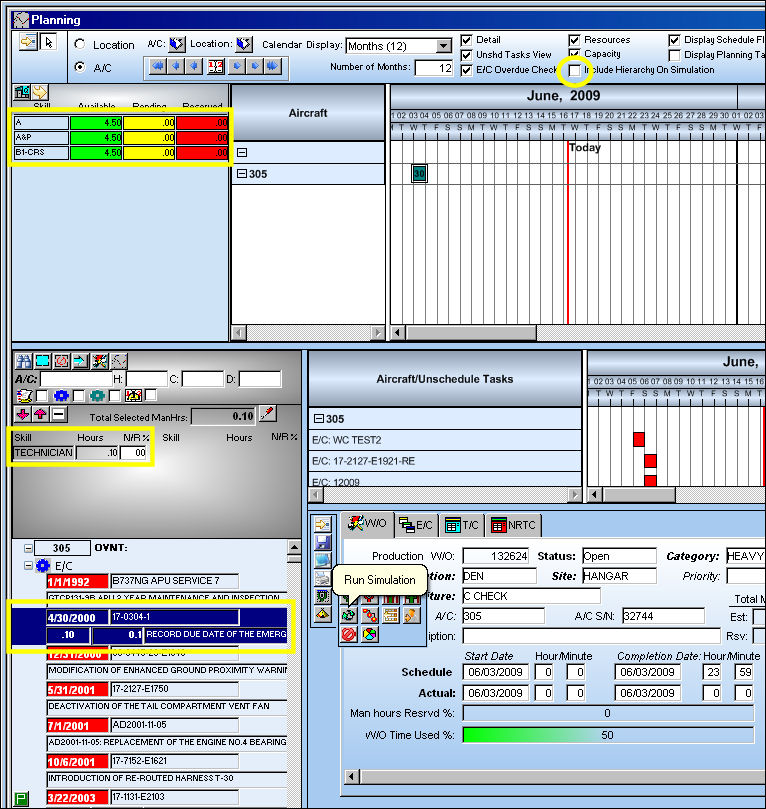
Task: Switch to the W/O tab
Action: (x=367, y=524)
